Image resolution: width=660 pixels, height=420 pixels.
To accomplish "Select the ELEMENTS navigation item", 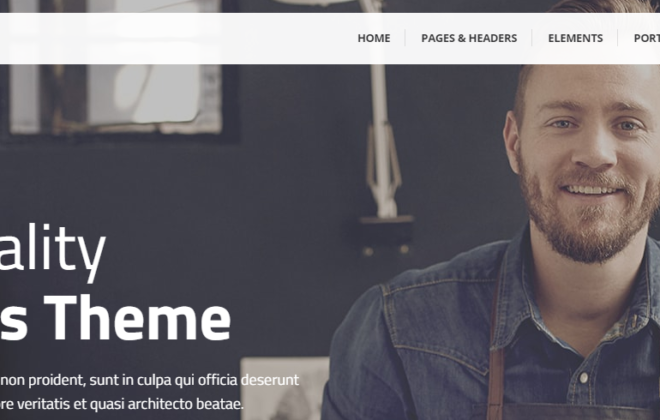I will click(x=575, y=38).
